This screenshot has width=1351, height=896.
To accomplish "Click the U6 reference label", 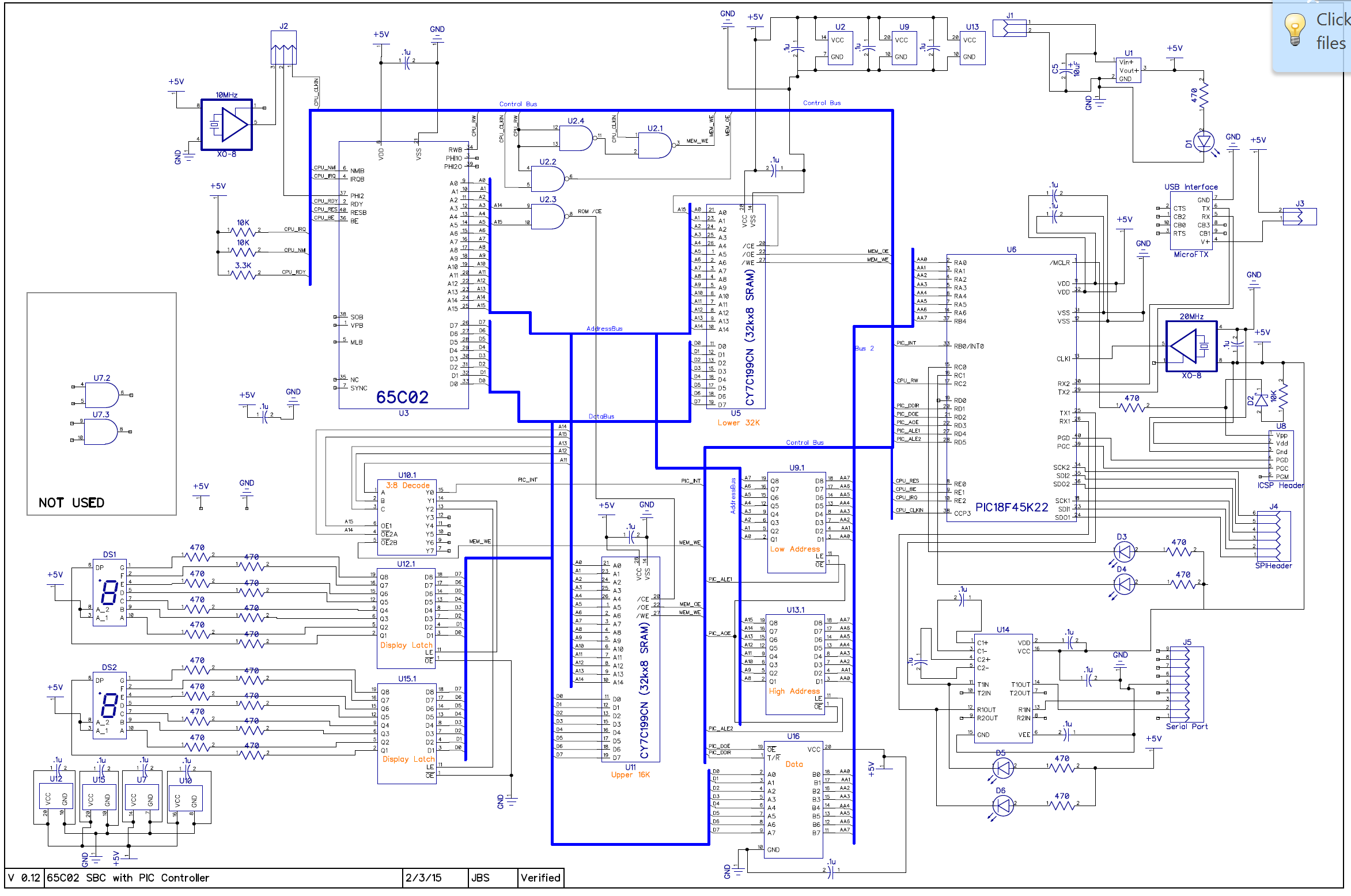I will [x=1011, y=250].
